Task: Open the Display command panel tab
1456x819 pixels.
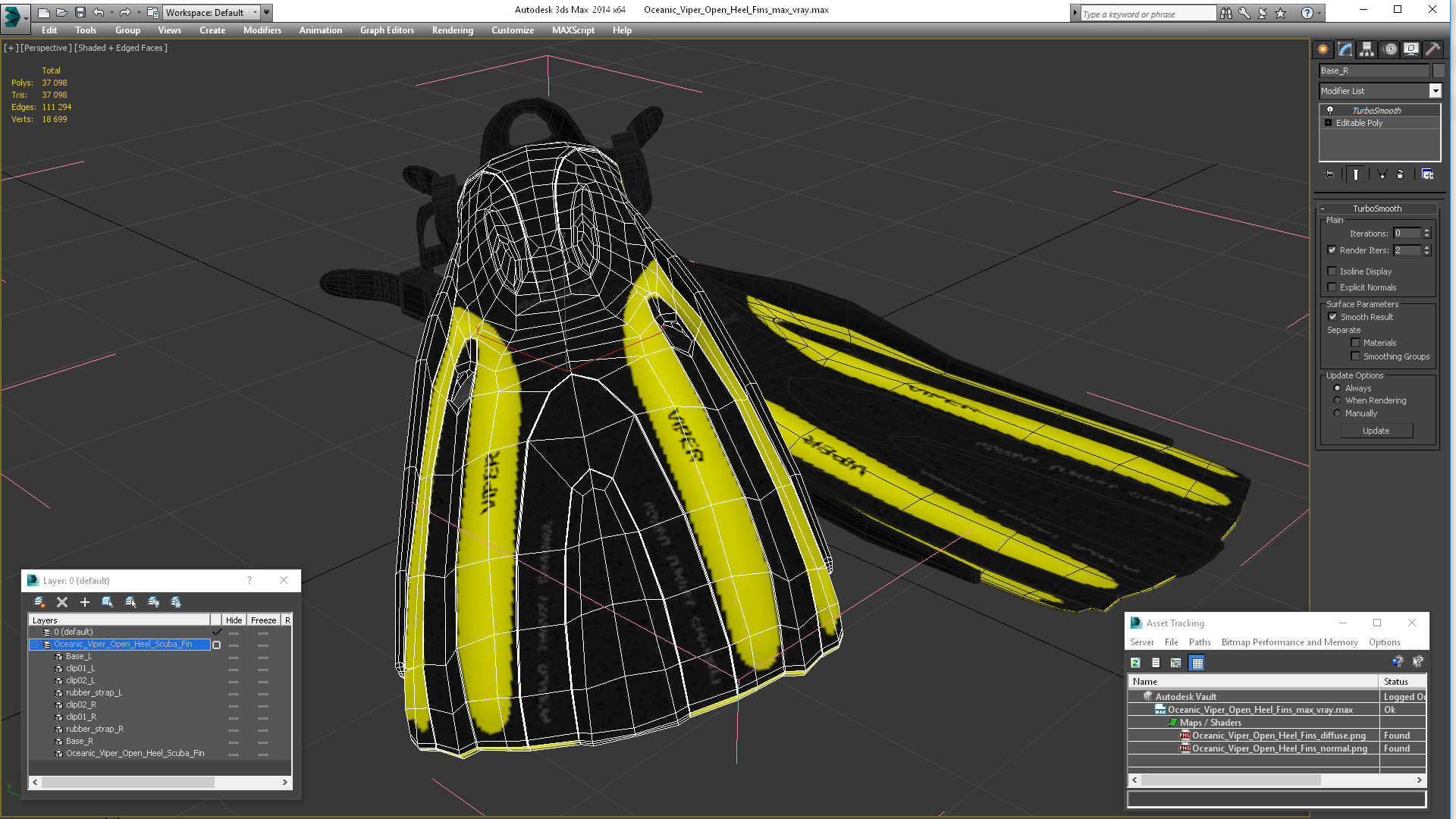Action: [1411, 49]
